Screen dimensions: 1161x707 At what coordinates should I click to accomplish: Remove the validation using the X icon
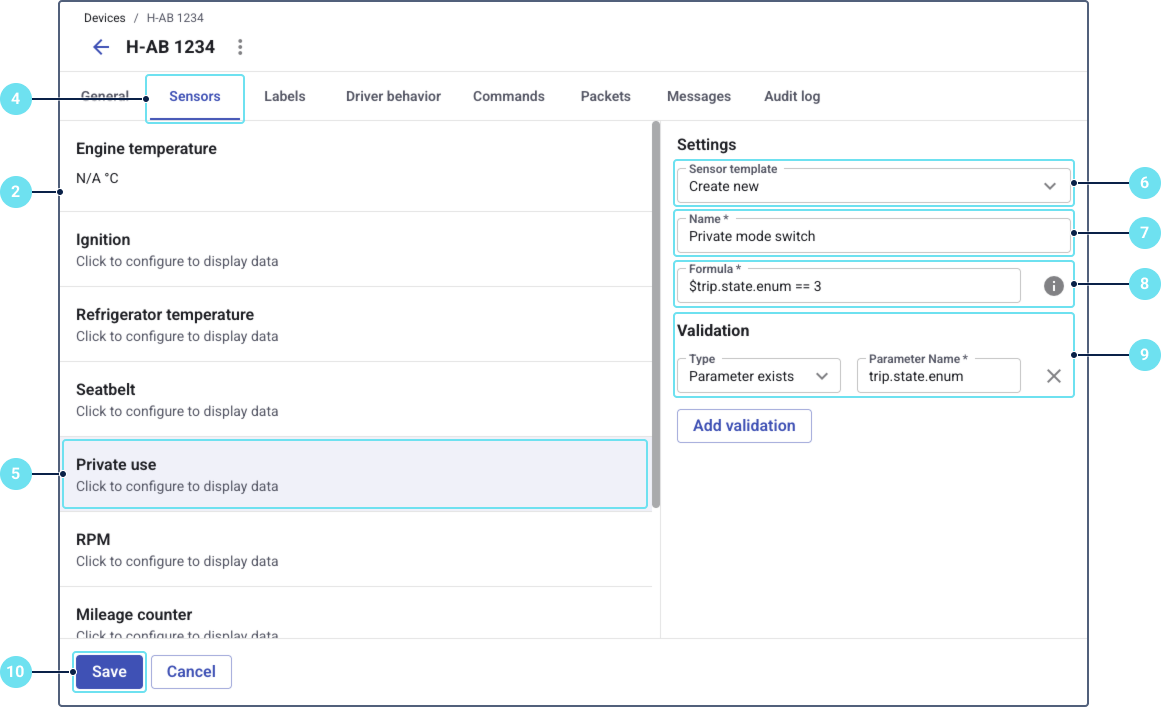1053,375
